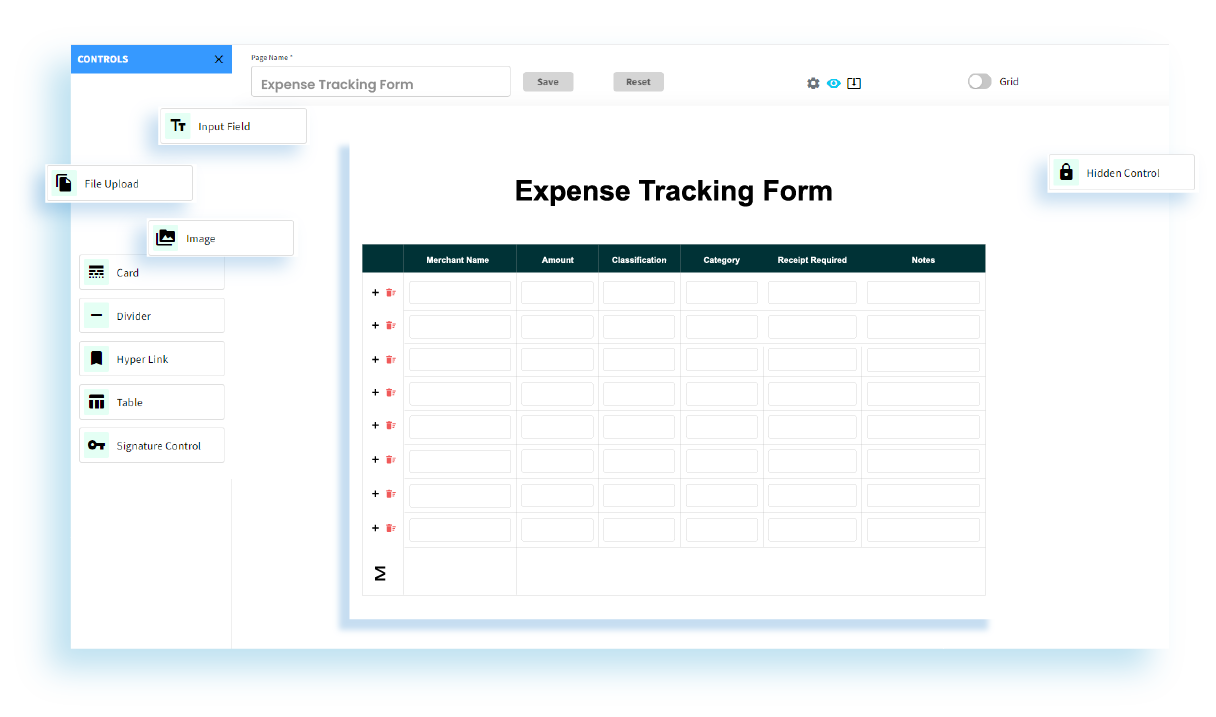Delete the first row with the trash icon
This screenshot has height=717, width=1216.
tap(390, 292)
